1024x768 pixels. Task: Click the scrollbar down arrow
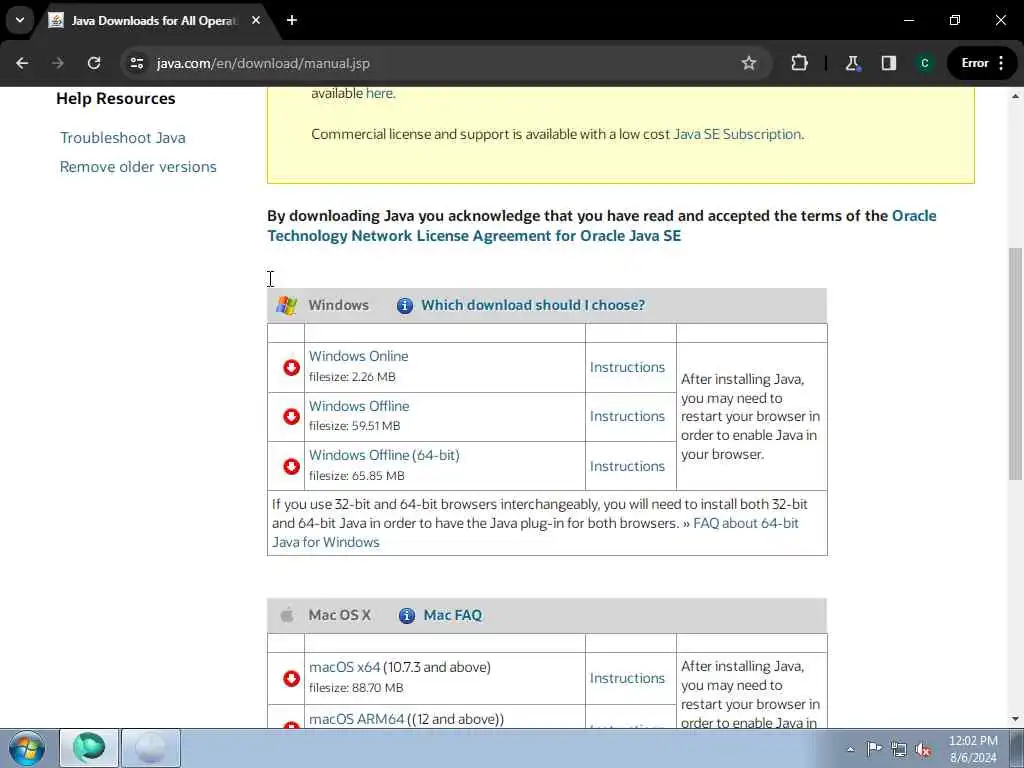pos(1015,719)
